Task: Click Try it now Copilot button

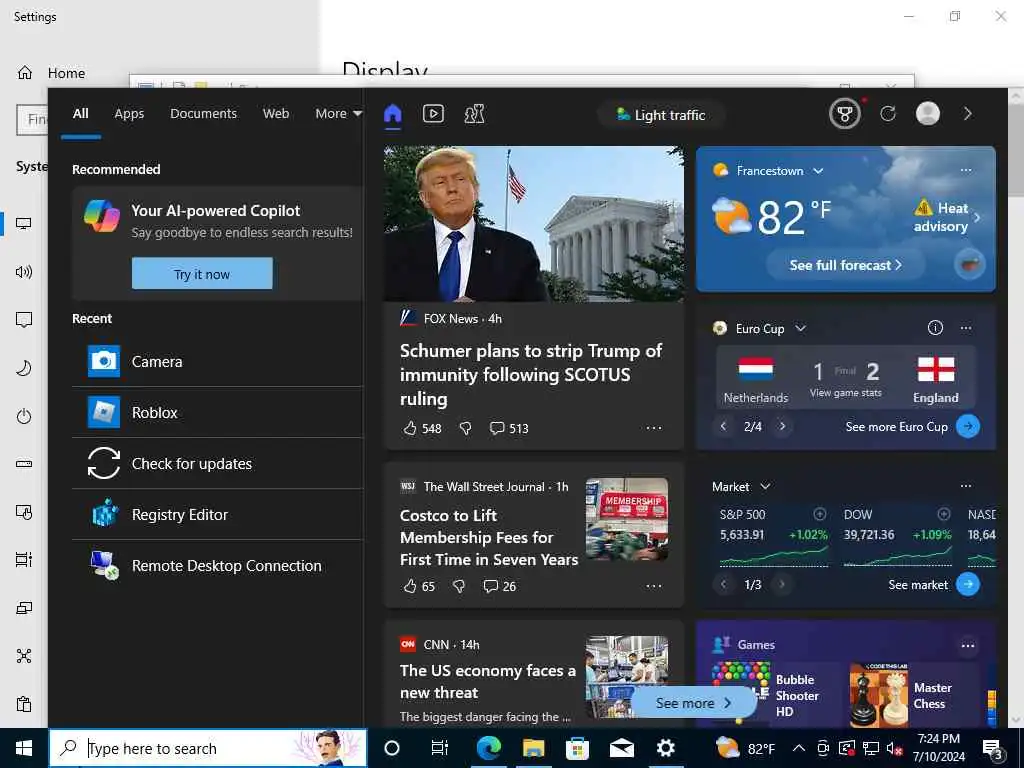Action: [x=202, y=274]
